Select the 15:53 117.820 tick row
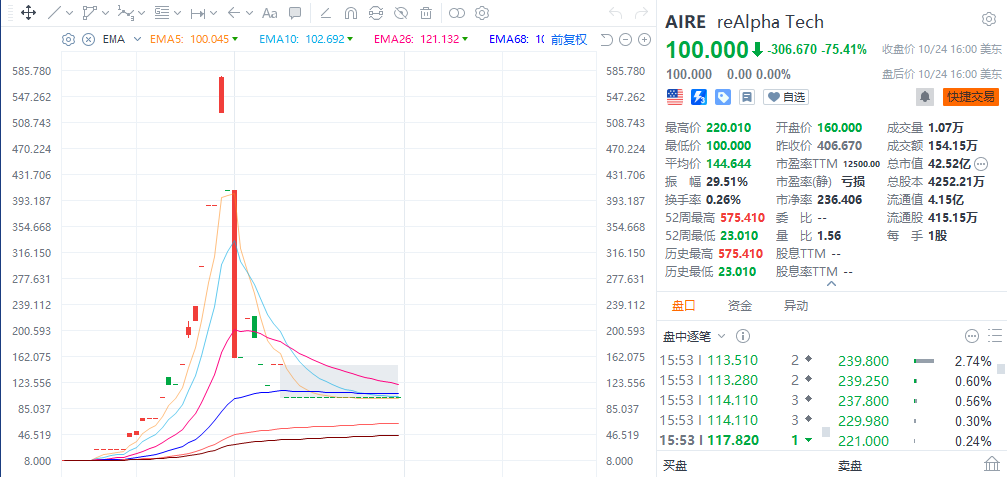This screenshot has height=477, width=1007. tap(737, 440)
